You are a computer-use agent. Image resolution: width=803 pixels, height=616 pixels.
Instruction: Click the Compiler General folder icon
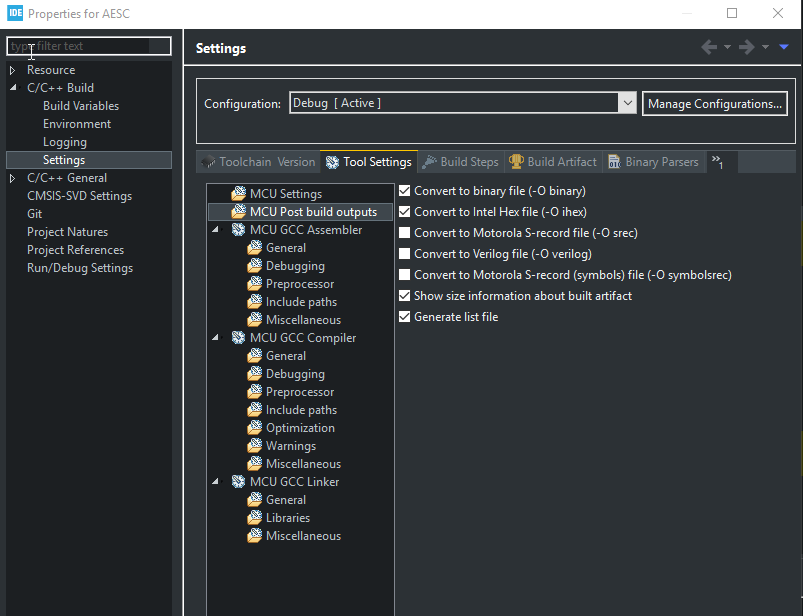click(x=255, y=356)
